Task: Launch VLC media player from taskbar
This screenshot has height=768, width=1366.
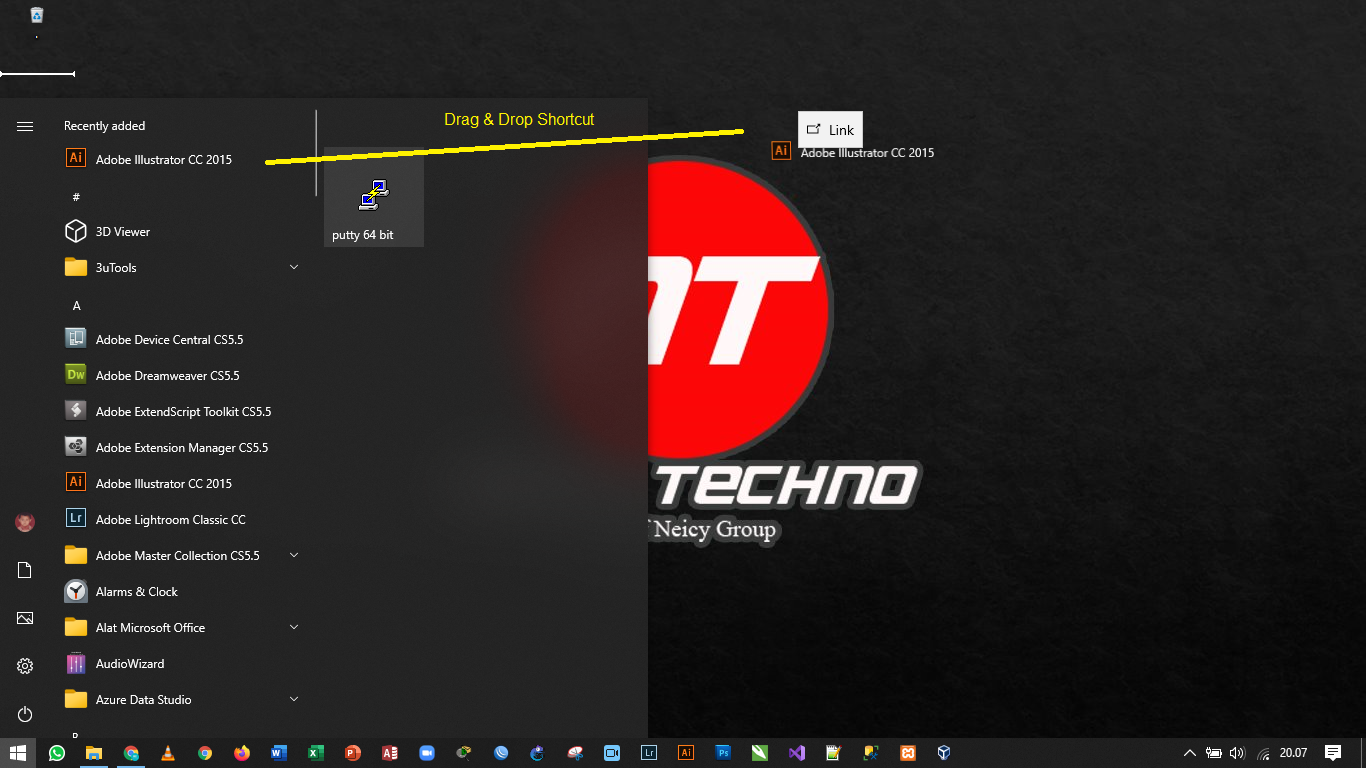Action: [x=168, y=753]
